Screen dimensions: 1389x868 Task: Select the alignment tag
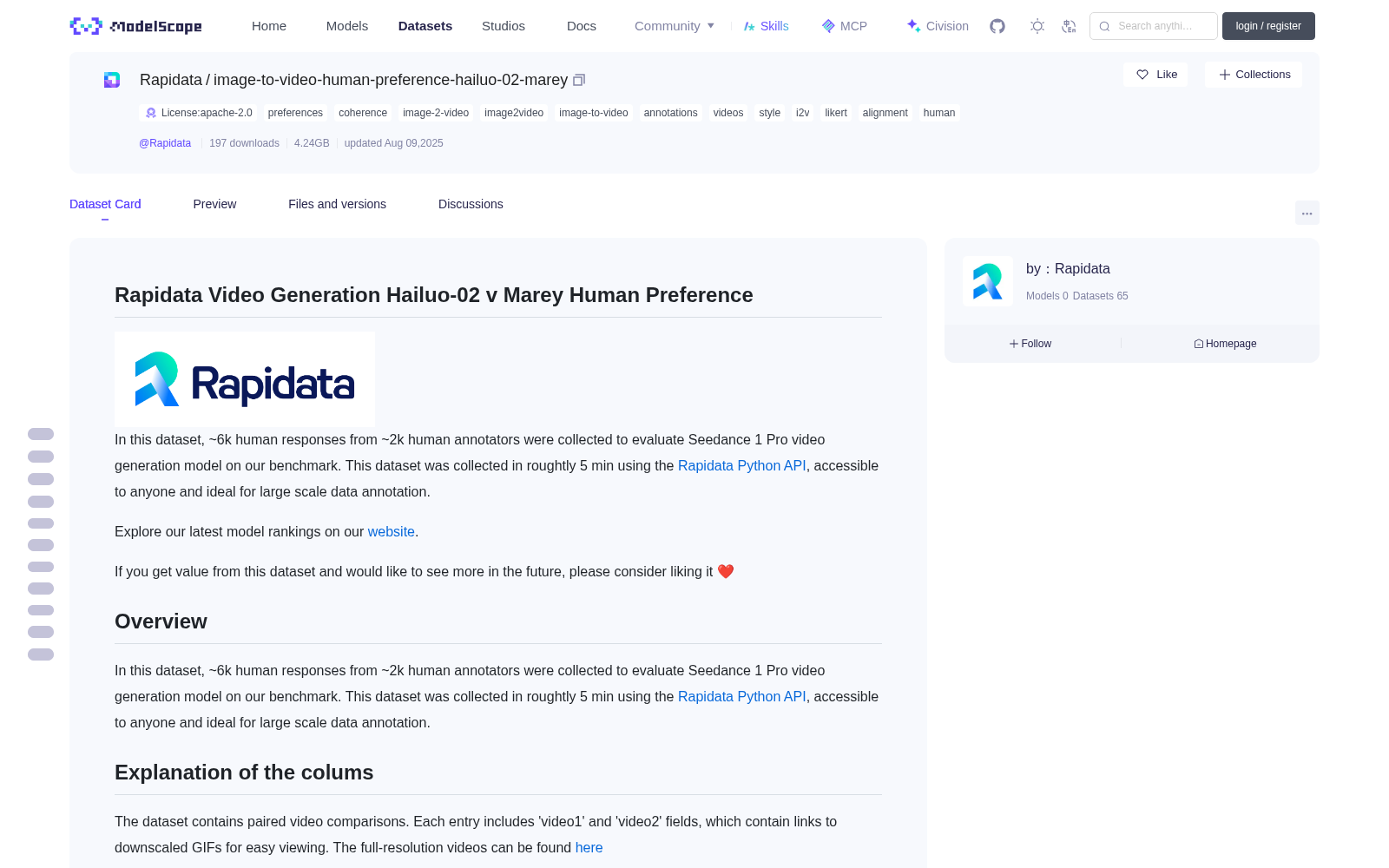click(x=885, y=113)
